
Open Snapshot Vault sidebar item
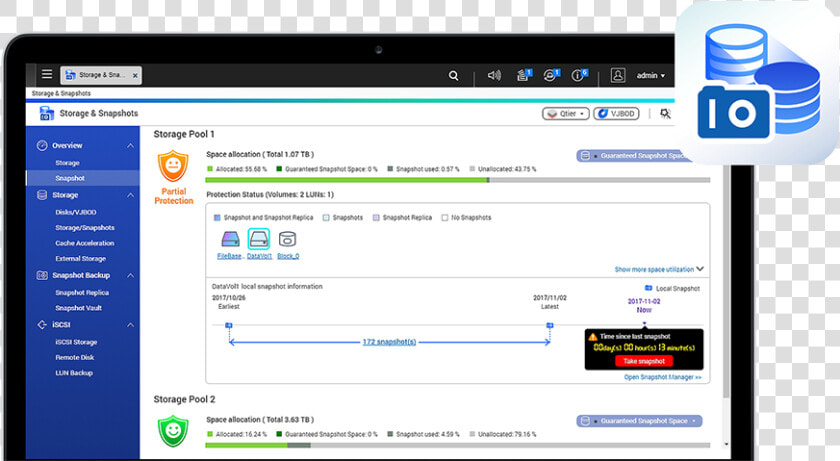[x=78, y=308]
